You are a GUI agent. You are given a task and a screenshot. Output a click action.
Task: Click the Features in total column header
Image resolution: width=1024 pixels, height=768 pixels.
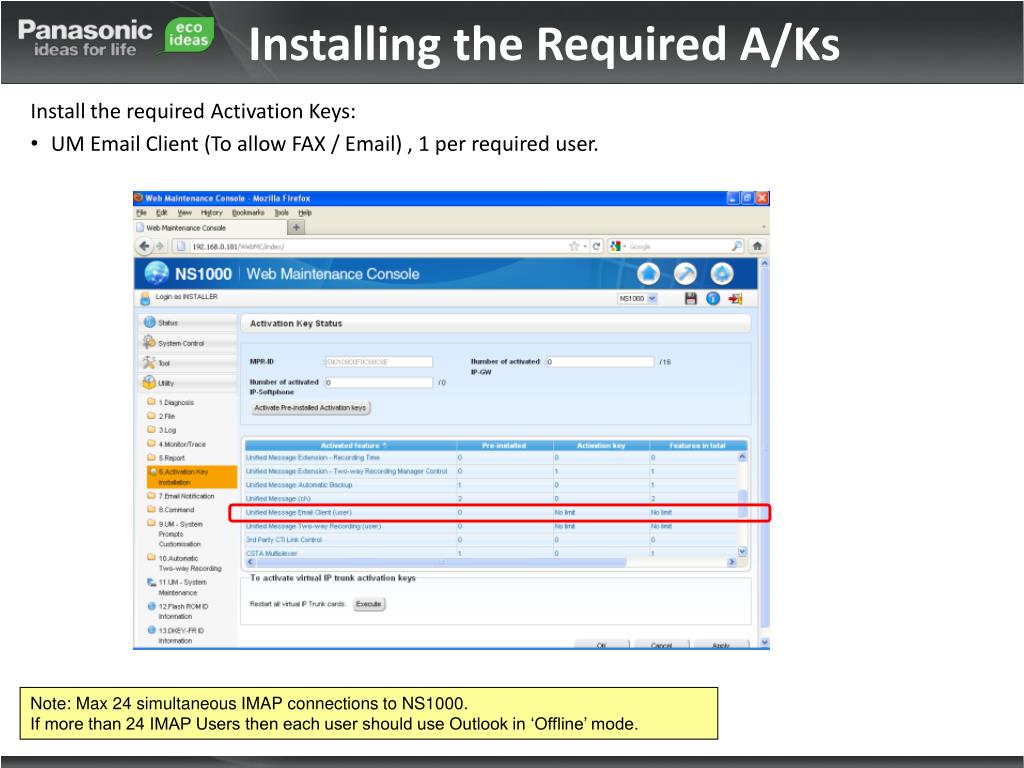tap(697, 445)
